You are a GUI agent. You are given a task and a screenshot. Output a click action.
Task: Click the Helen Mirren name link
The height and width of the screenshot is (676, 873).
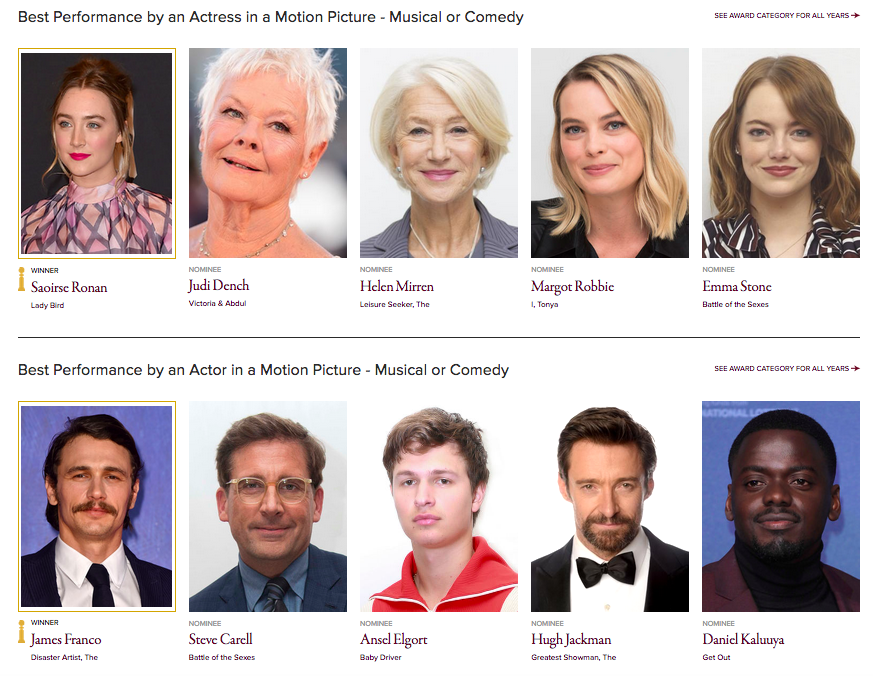pos(396,287)
